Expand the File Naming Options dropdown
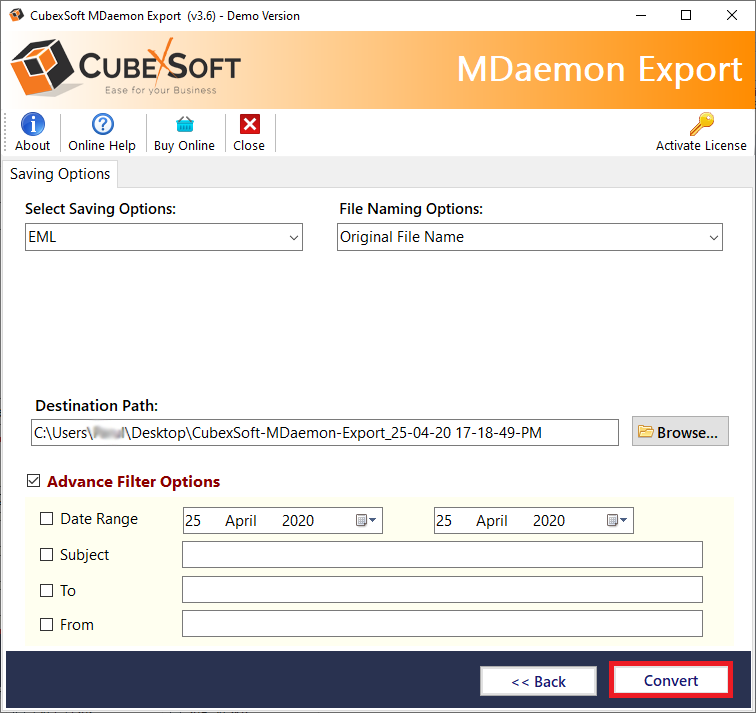756x713 pixels. 530,238
